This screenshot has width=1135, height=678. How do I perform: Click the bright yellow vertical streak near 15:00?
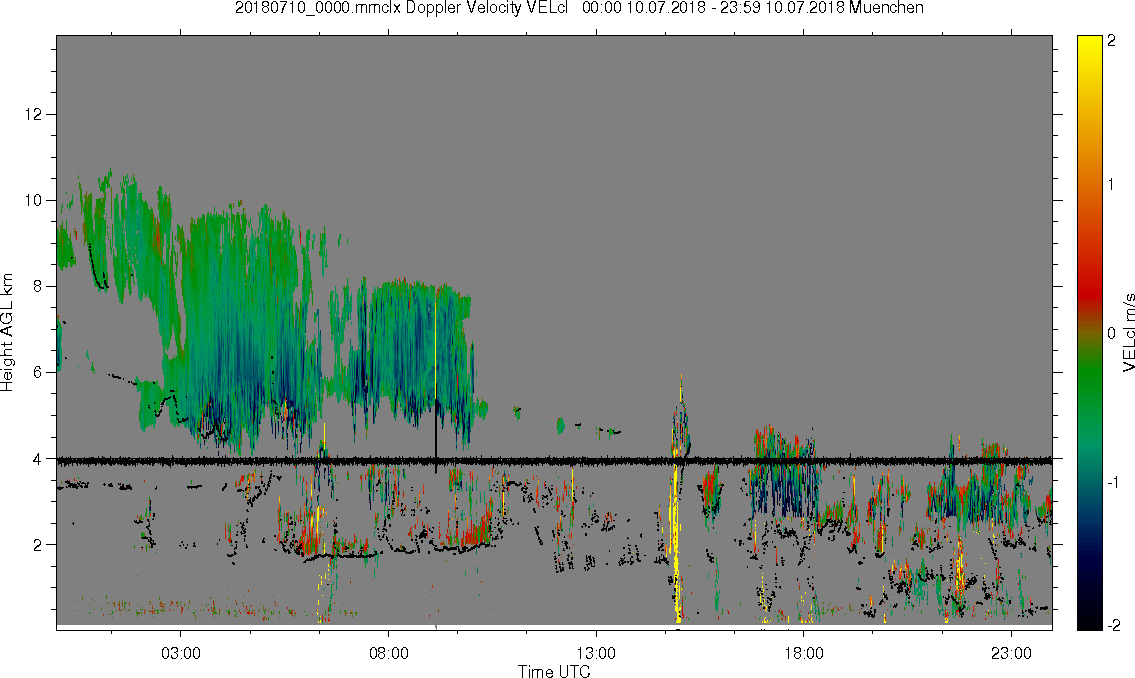point(678,543)
